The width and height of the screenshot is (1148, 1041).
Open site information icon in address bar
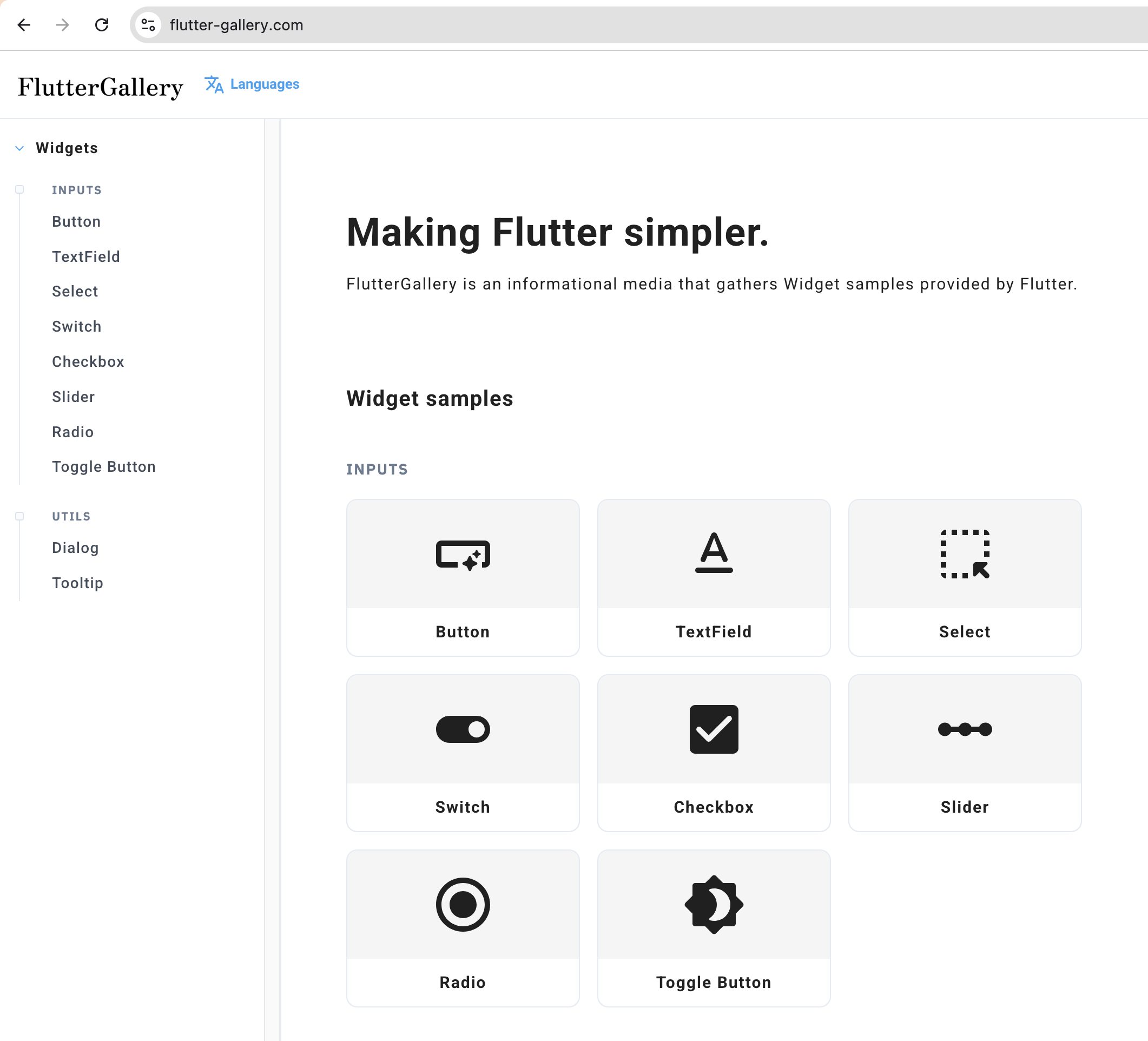tap(149, 25)
